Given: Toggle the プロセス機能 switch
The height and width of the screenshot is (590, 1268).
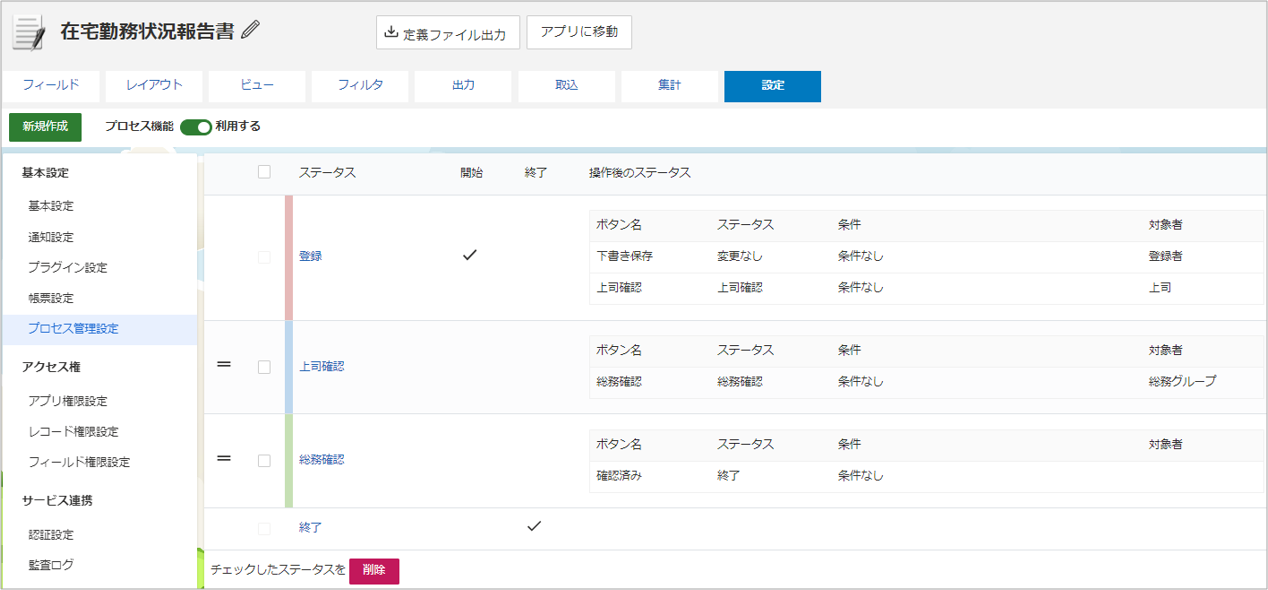Looking at the screenshot, I should [196, 127].
